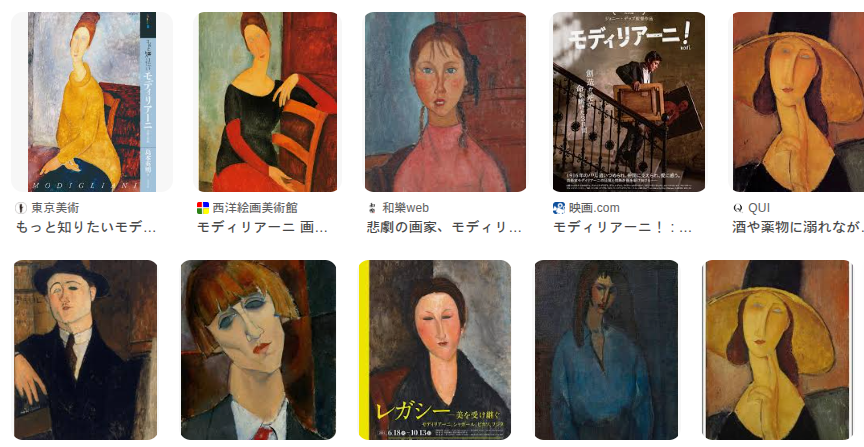The width and height of the screenshot is (864, 447).
Task: Open the モディリアーニ！：… result title
Action: tap(622, 227)
